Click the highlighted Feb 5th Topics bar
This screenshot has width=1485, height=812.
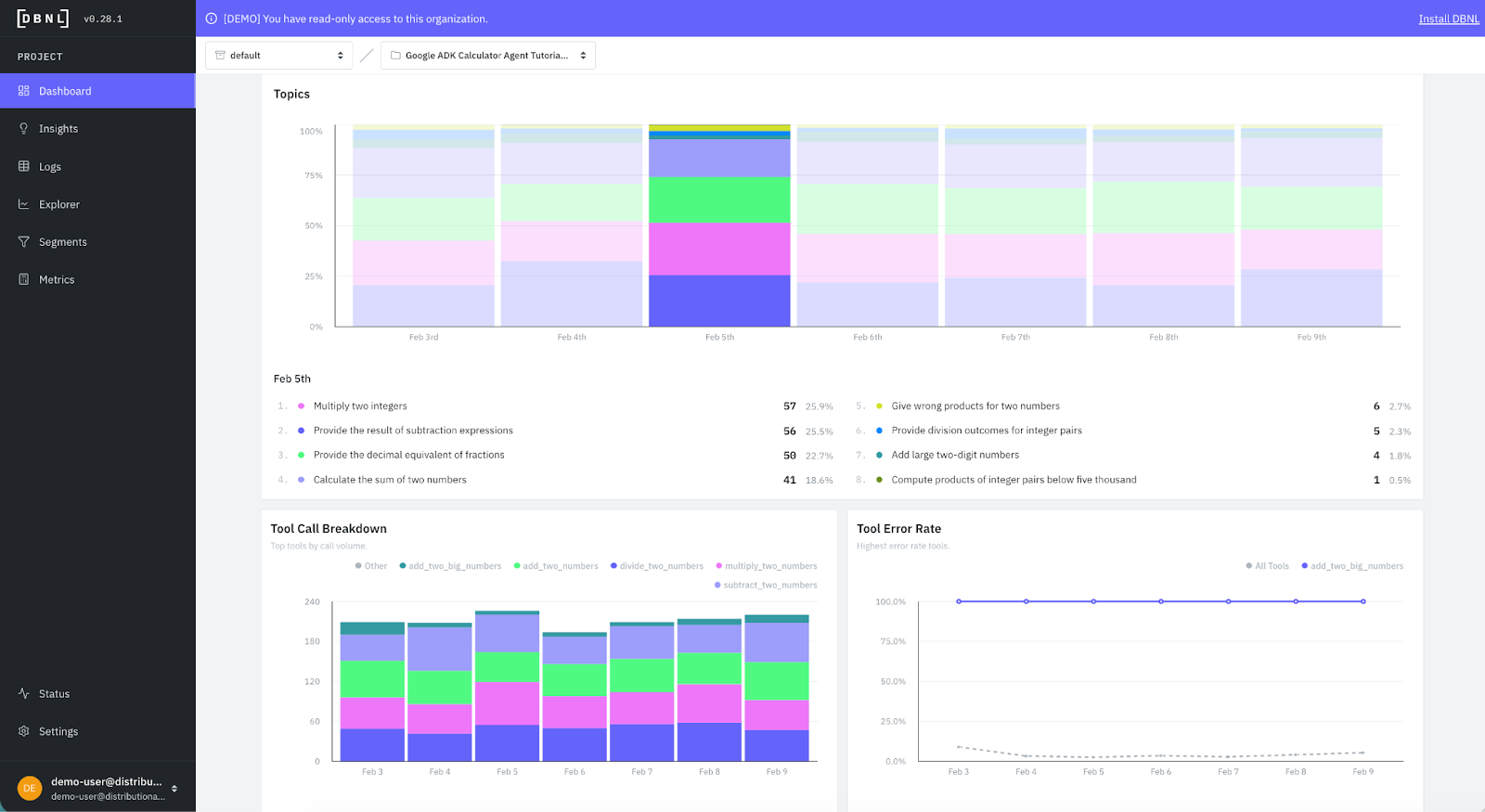(x=719, y=226)
